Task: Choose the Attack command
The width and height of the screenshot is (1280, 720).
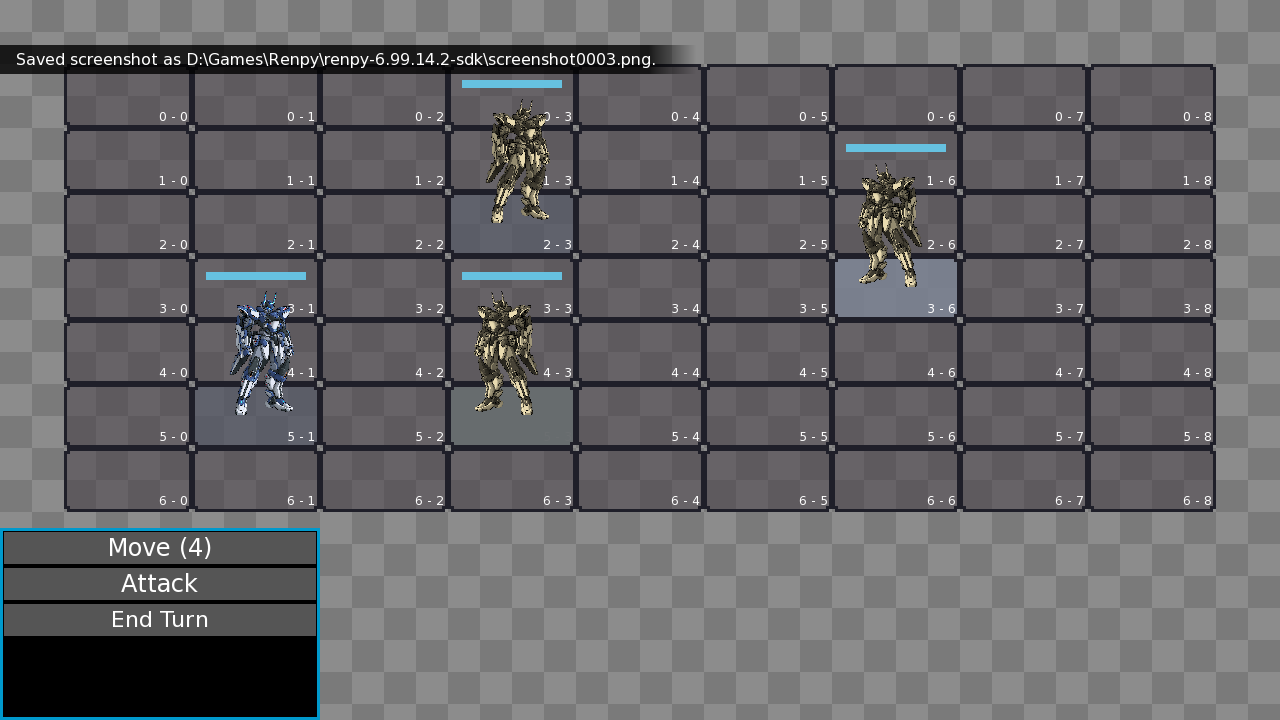Action: pyautogui.click(x=160, y=584)
